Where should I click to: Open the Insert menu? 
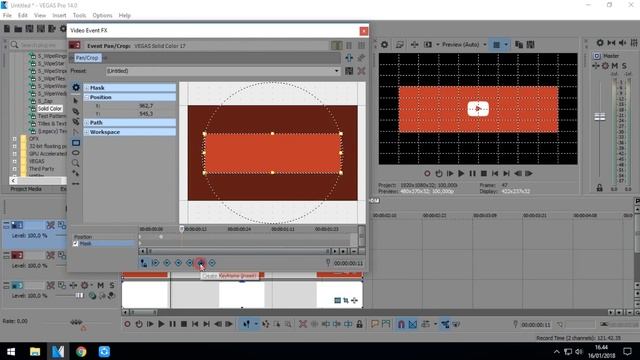click(59, 16)
